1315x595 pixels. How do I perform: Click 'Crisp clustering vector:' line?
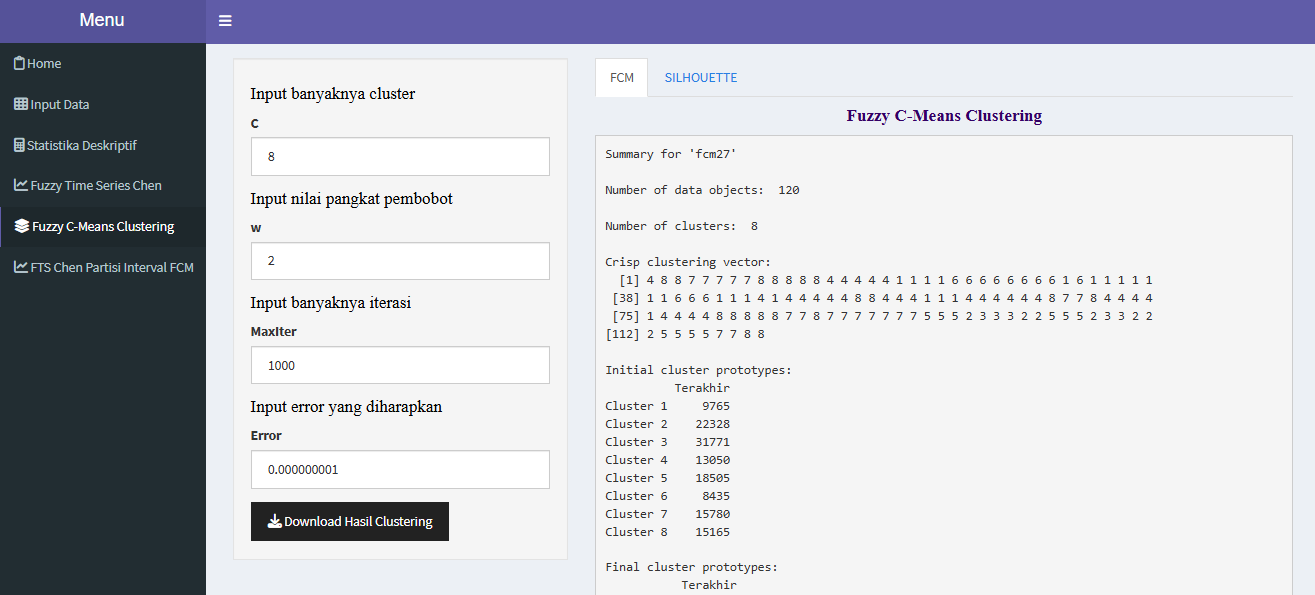[x=688, y=262]
